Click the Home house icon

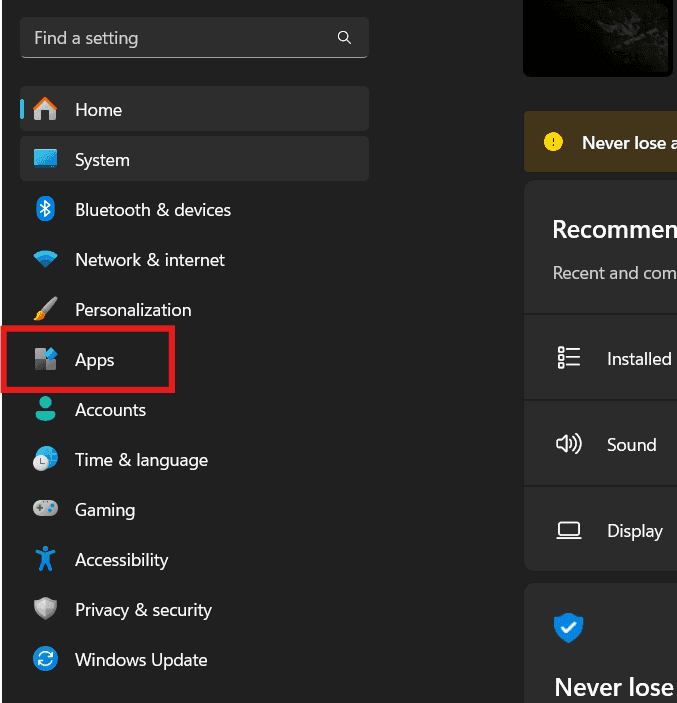[x=45, y=109]
